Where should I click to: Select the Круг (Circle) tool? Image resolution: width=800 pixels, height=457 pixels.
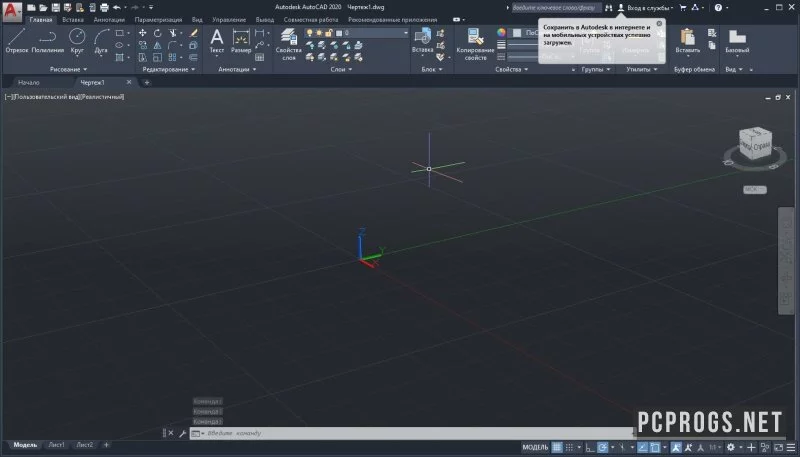click(77, 41)
